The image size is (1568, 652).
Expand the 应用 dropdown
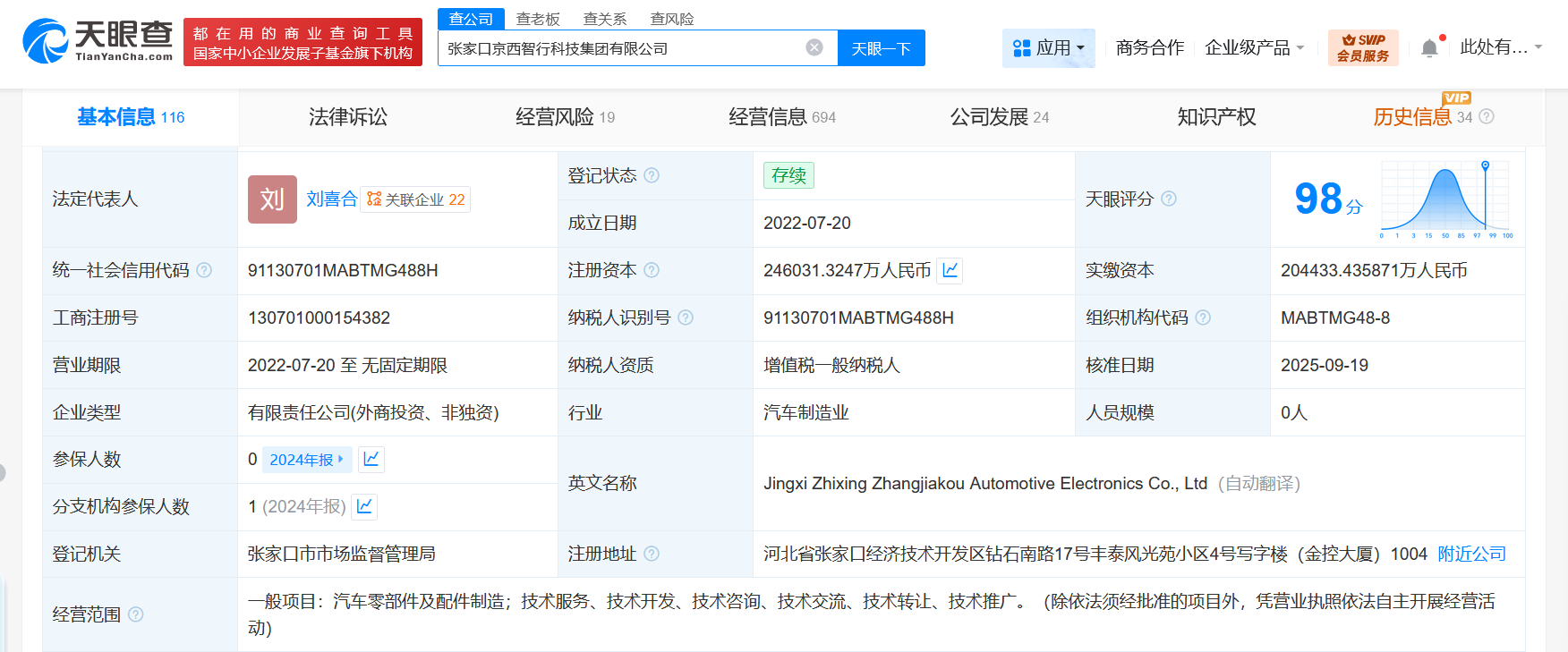[x=1048, y=47]
